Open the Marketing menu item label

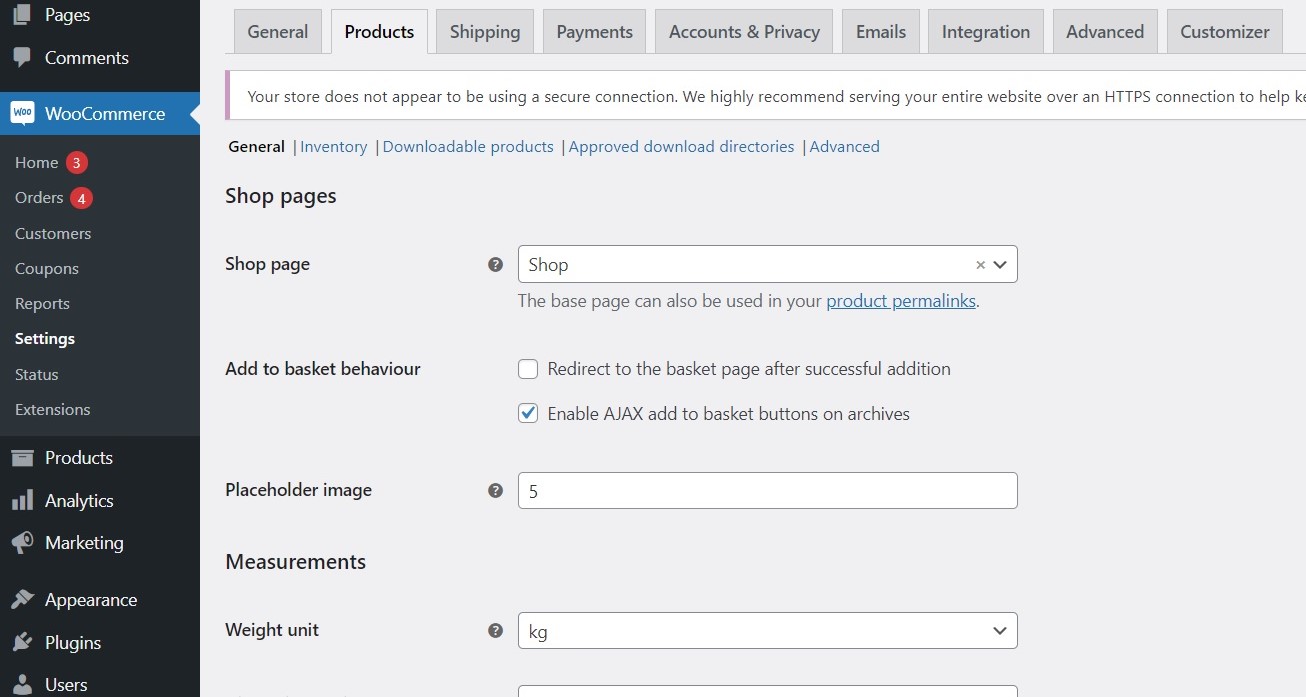[x=84, y=543]
